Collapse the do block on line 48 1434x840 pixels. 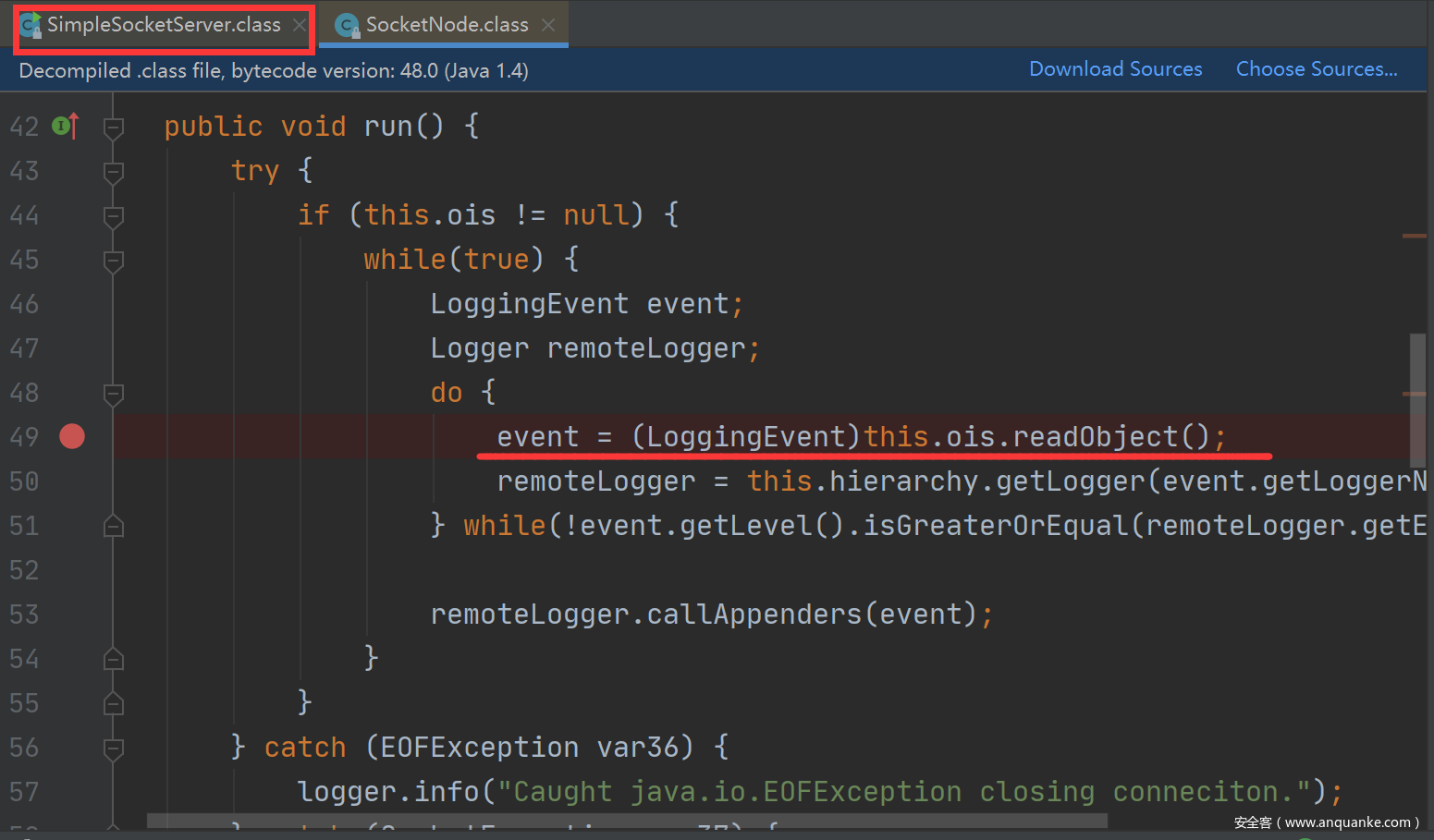(114, 394)
